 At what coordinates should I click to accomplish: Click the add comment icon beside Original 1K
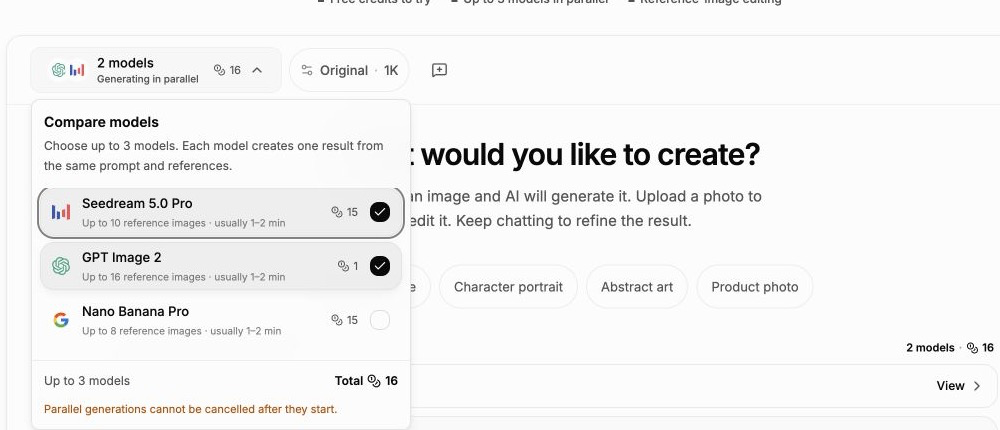tap(439, 70)
